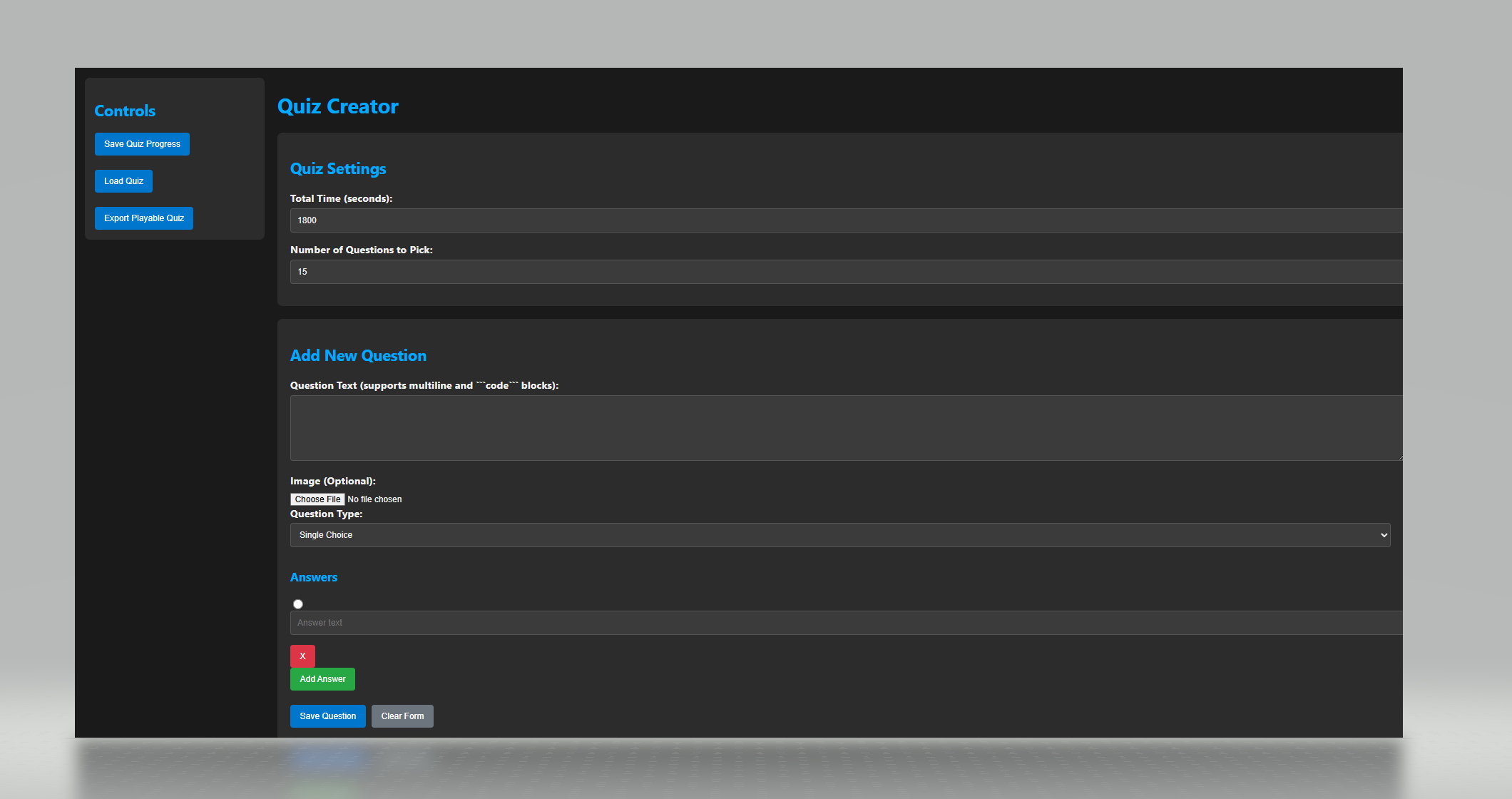The width and height of the screenshot is (1512, 799).
Task: Click the Quiz Settings section heading
Action: tap(338, 169)
